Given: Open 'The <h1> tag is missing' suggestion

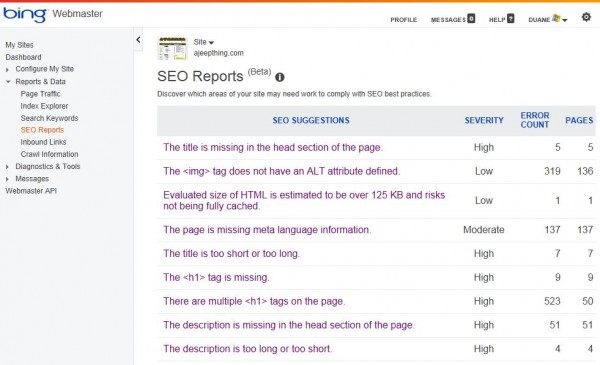Looking at the screenshot, I should pos(216,277).
